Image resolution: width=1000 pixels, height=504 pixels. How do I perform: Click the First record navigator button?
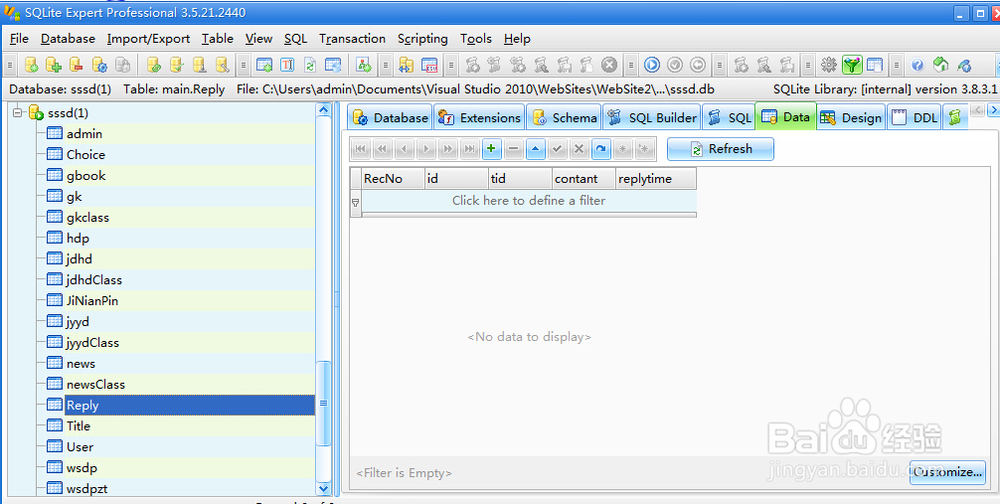click(x=360, y=149)
